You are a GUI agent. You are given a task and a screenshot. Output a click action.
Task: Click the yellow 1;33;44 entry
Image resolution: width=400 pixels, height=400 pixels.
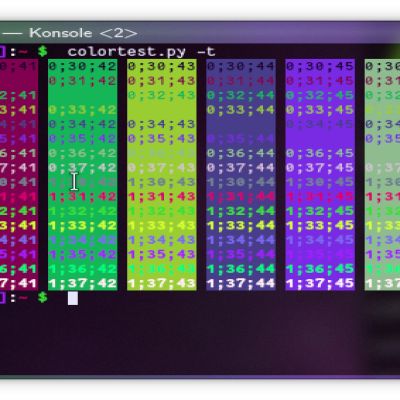[x=241, y=226]
